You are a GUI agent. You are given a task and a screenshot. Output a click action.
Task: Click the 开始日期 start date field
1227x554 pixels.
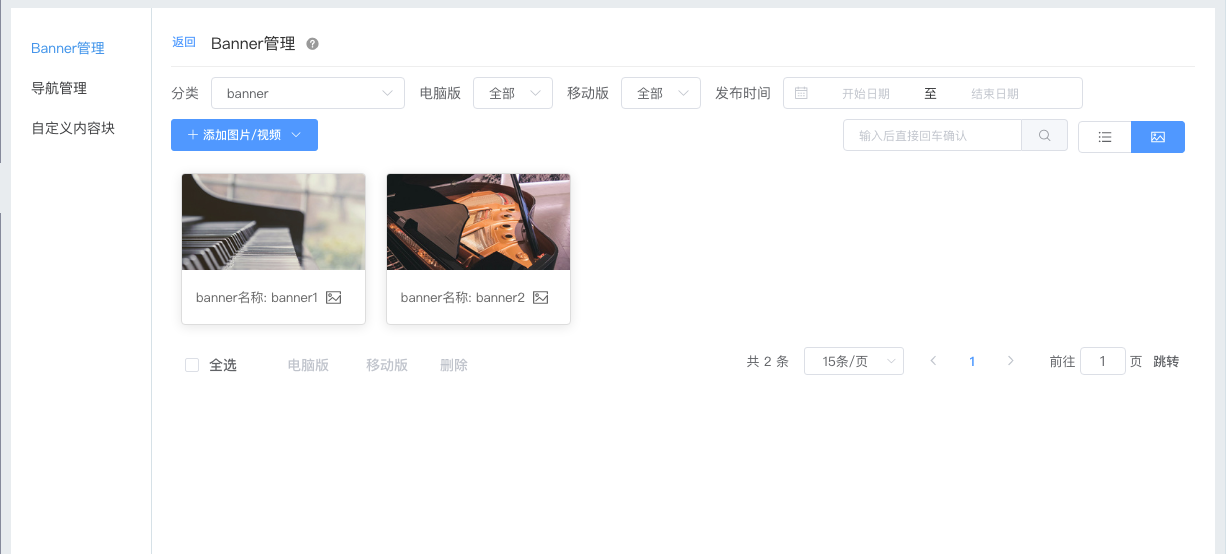click(x=866, y=93)
